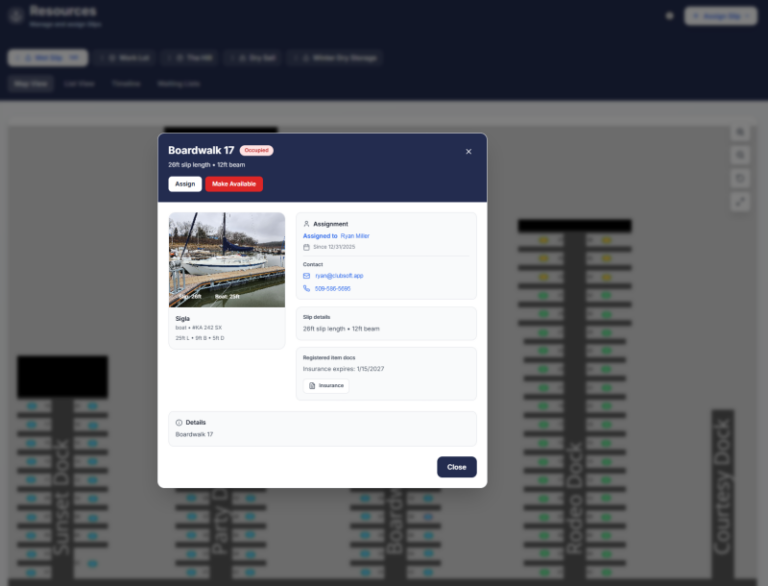Click the Close button at dialog bottom
Image resolution: width=768 pixels, height=586 pixels.
pyautogui.click(x=456, y=467)
